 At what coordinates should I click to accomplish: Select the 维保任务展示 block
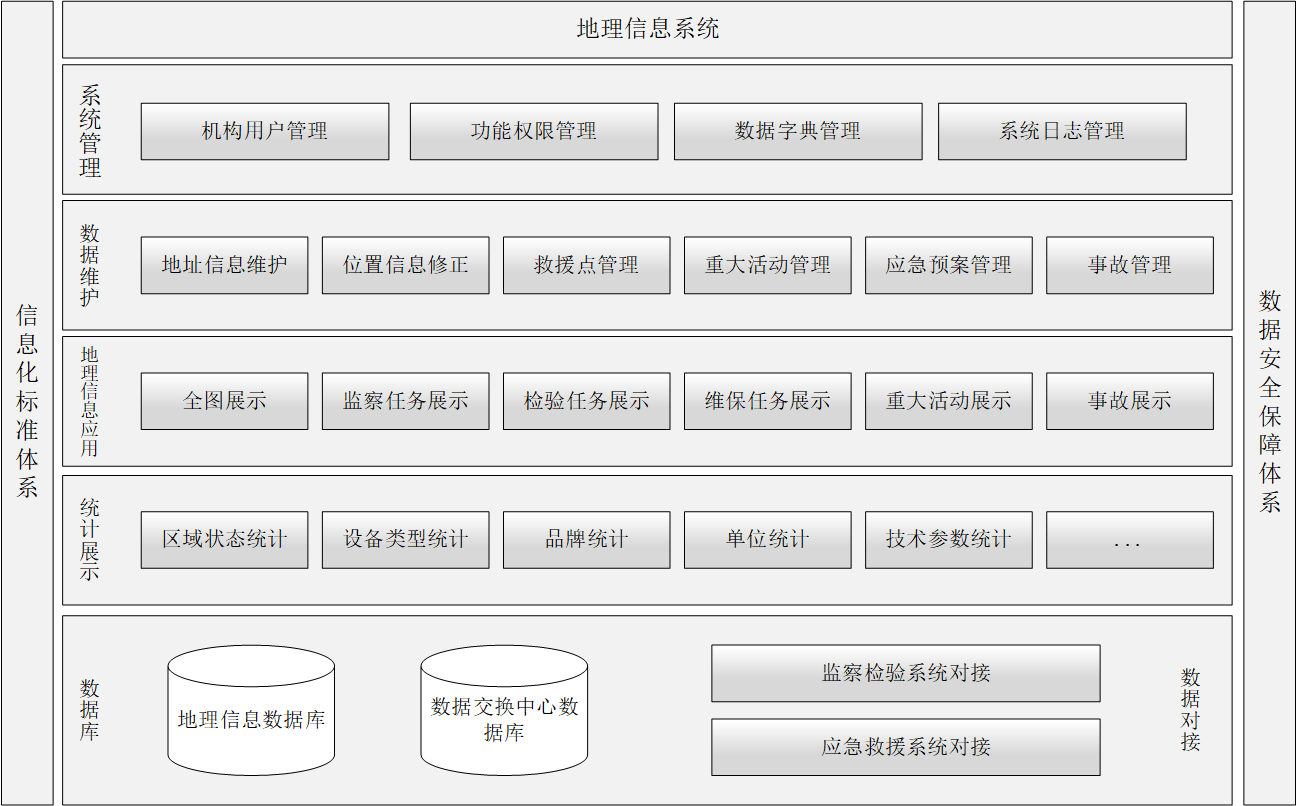pyautogui.click(x=767, y=401)
